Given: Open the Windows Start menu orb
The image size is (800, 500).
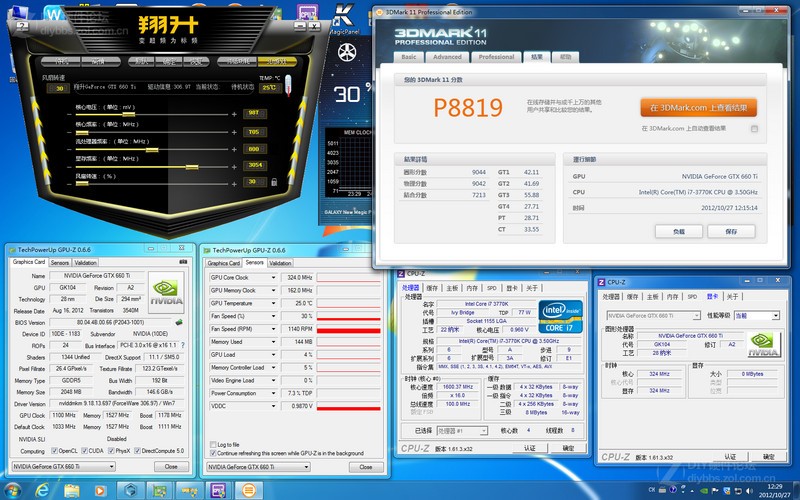Looking at the screenshot, I should pyautogui.click(x=12, y=490).
